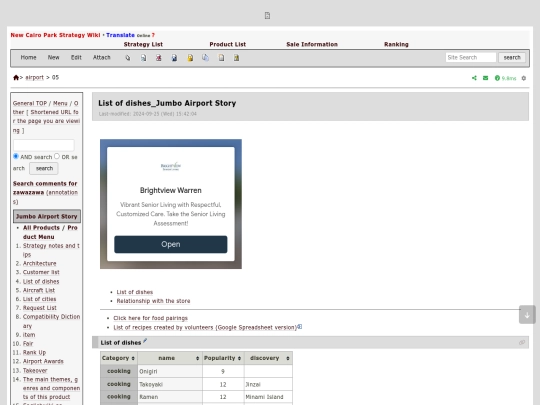Open Takeover in the sidebar

(x=35, y=371)
